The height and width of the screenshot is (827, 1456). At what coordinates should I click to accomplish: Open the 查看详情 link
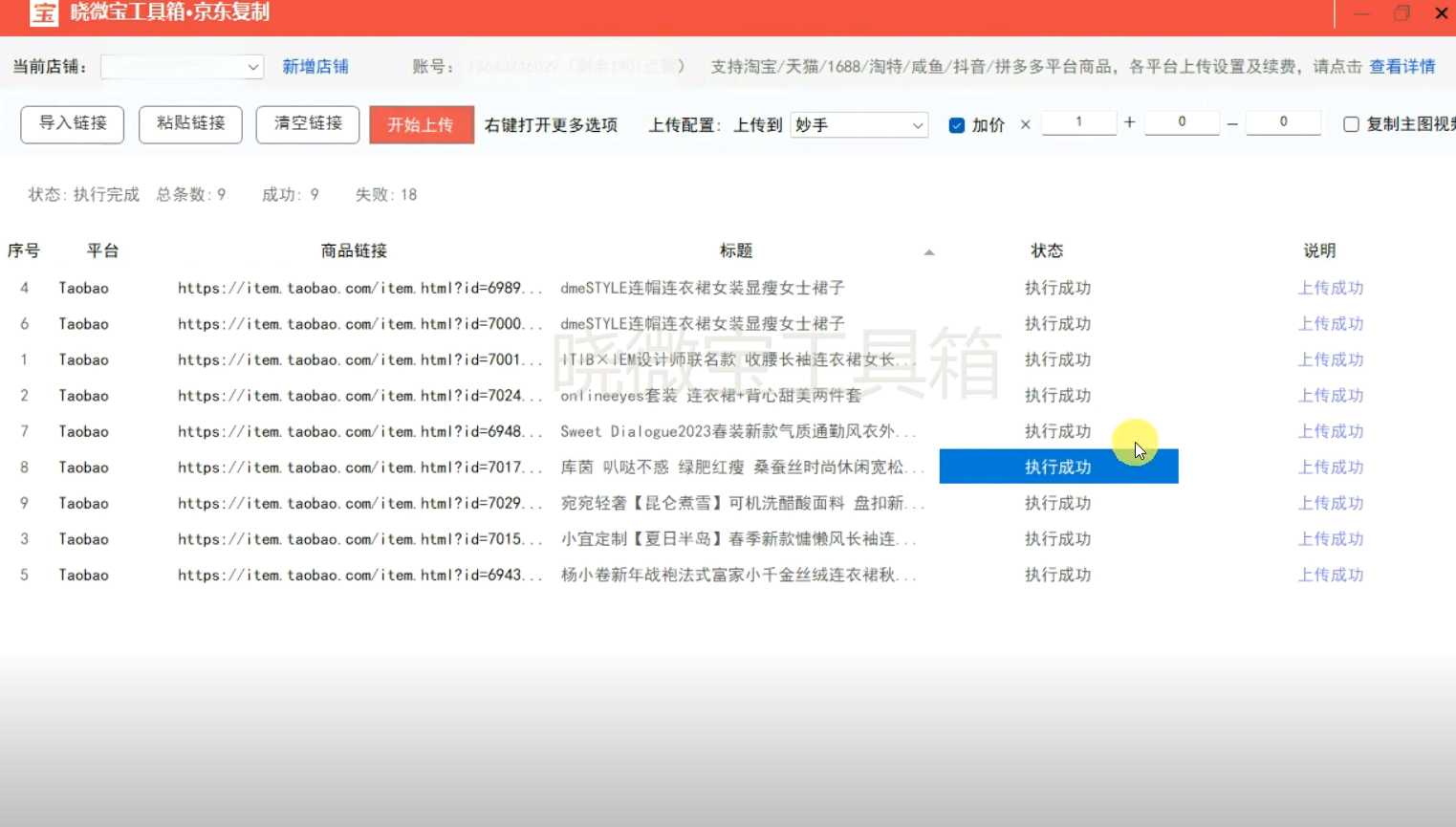click(x=1402, y=66)
